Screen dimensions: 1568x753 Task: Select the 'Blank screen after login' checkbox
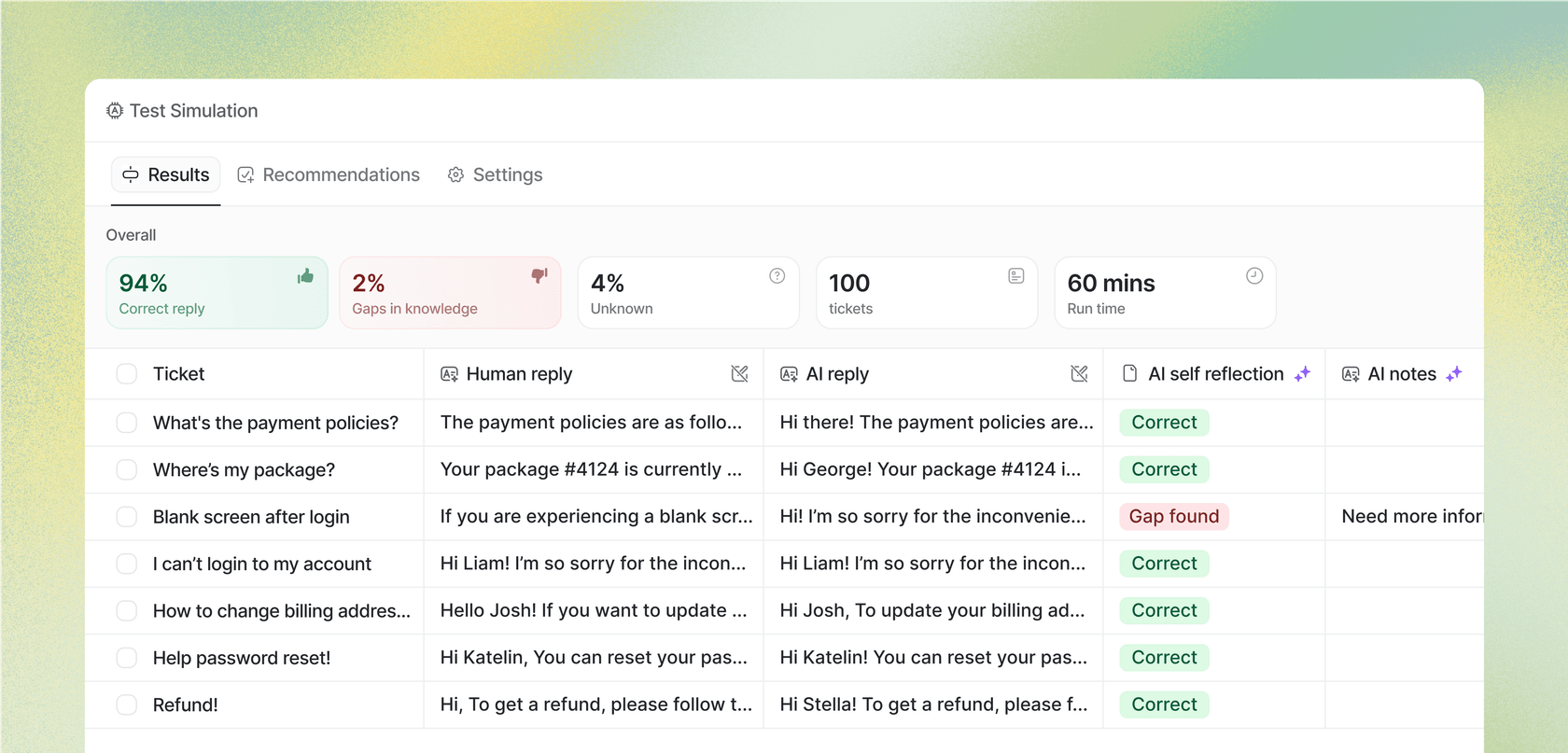(x=127, y=517)
